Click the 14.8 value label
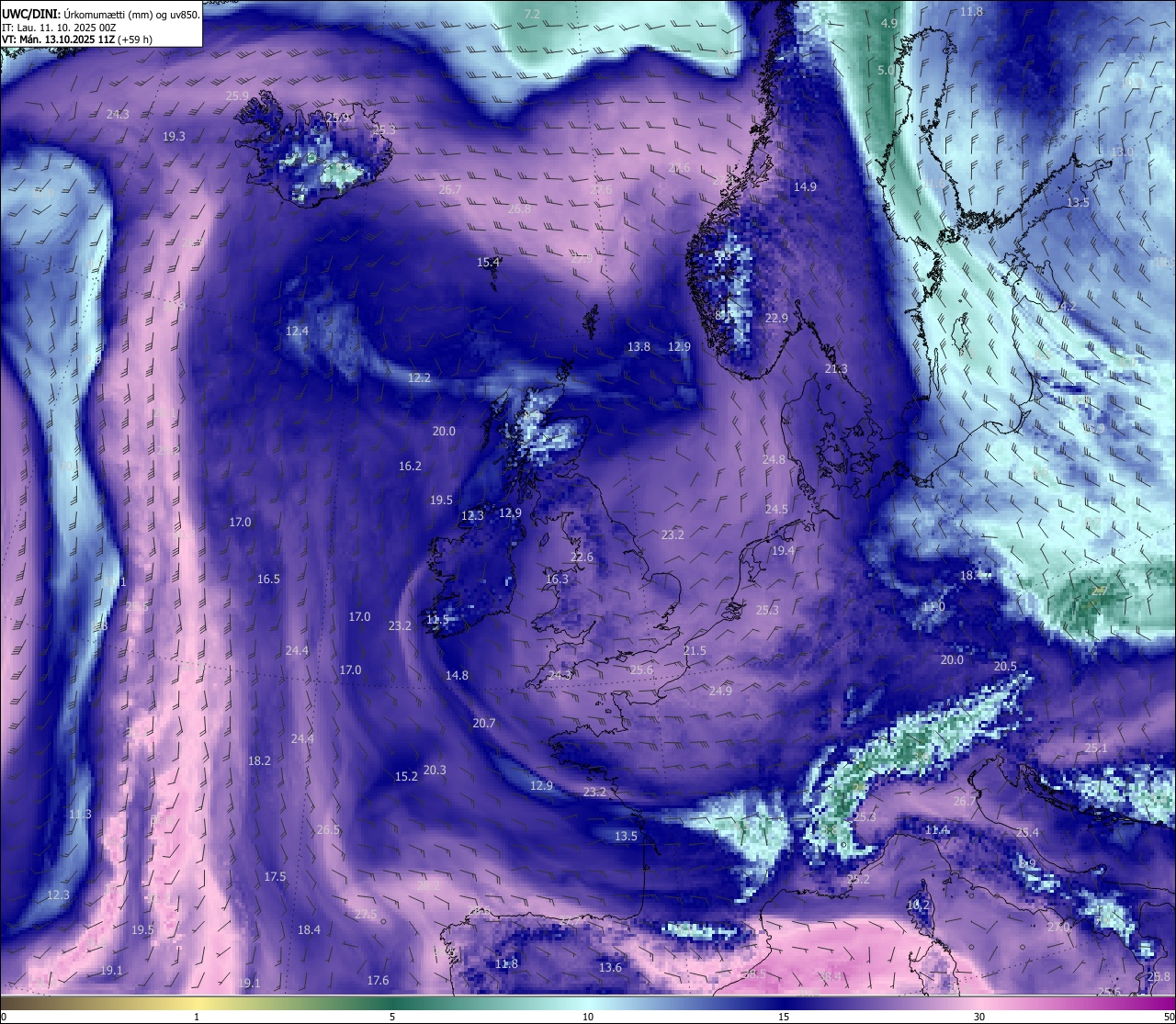Viewport: 1176px width, 1024px height. (457, 675)
